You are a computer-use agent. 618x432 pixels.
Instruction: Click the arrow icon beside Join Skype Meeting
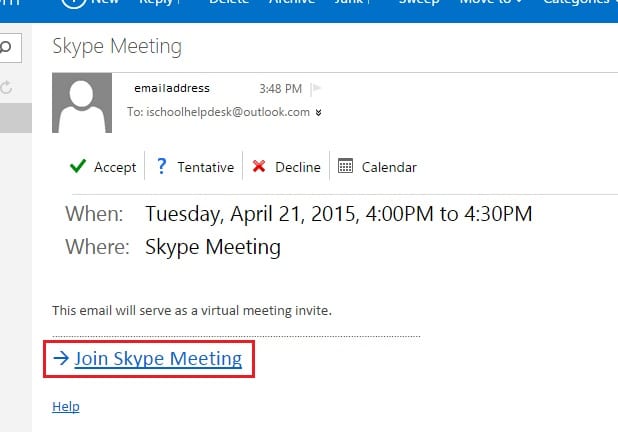pyautogui.click(x=61, y=358)
